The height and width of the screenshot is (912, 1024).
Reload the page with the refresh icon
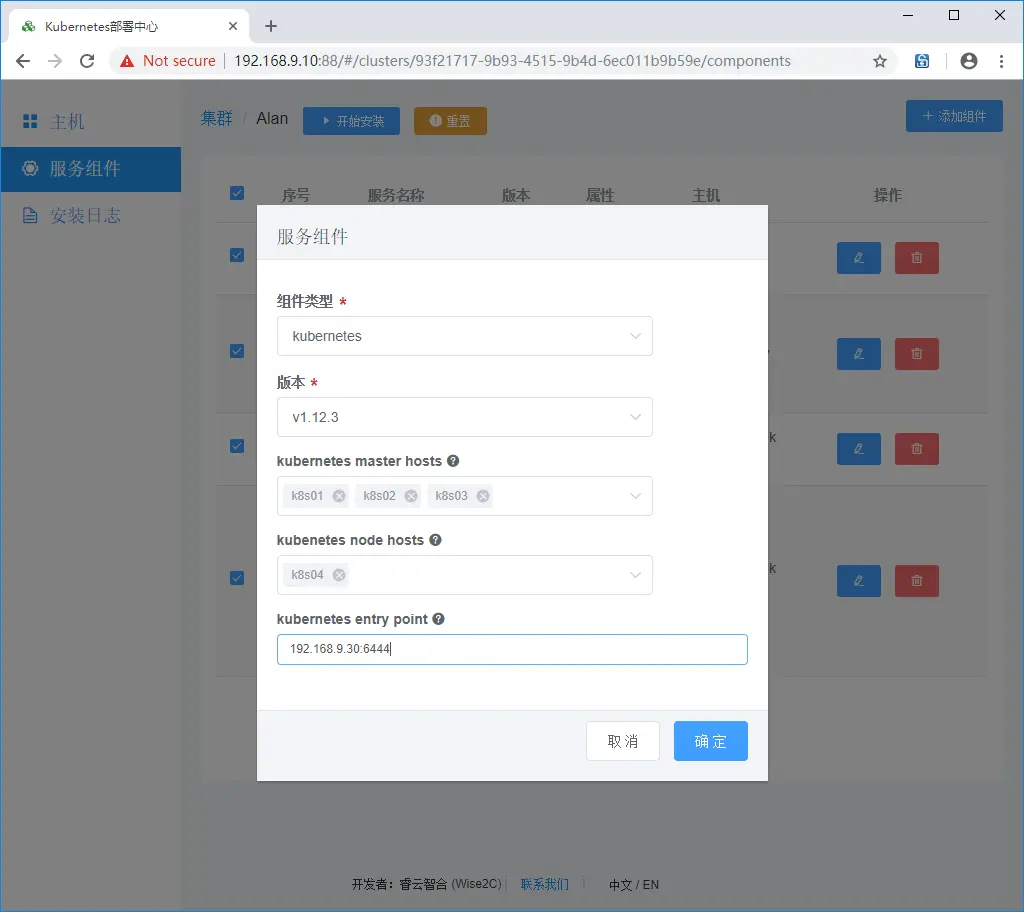click(87, 61)
